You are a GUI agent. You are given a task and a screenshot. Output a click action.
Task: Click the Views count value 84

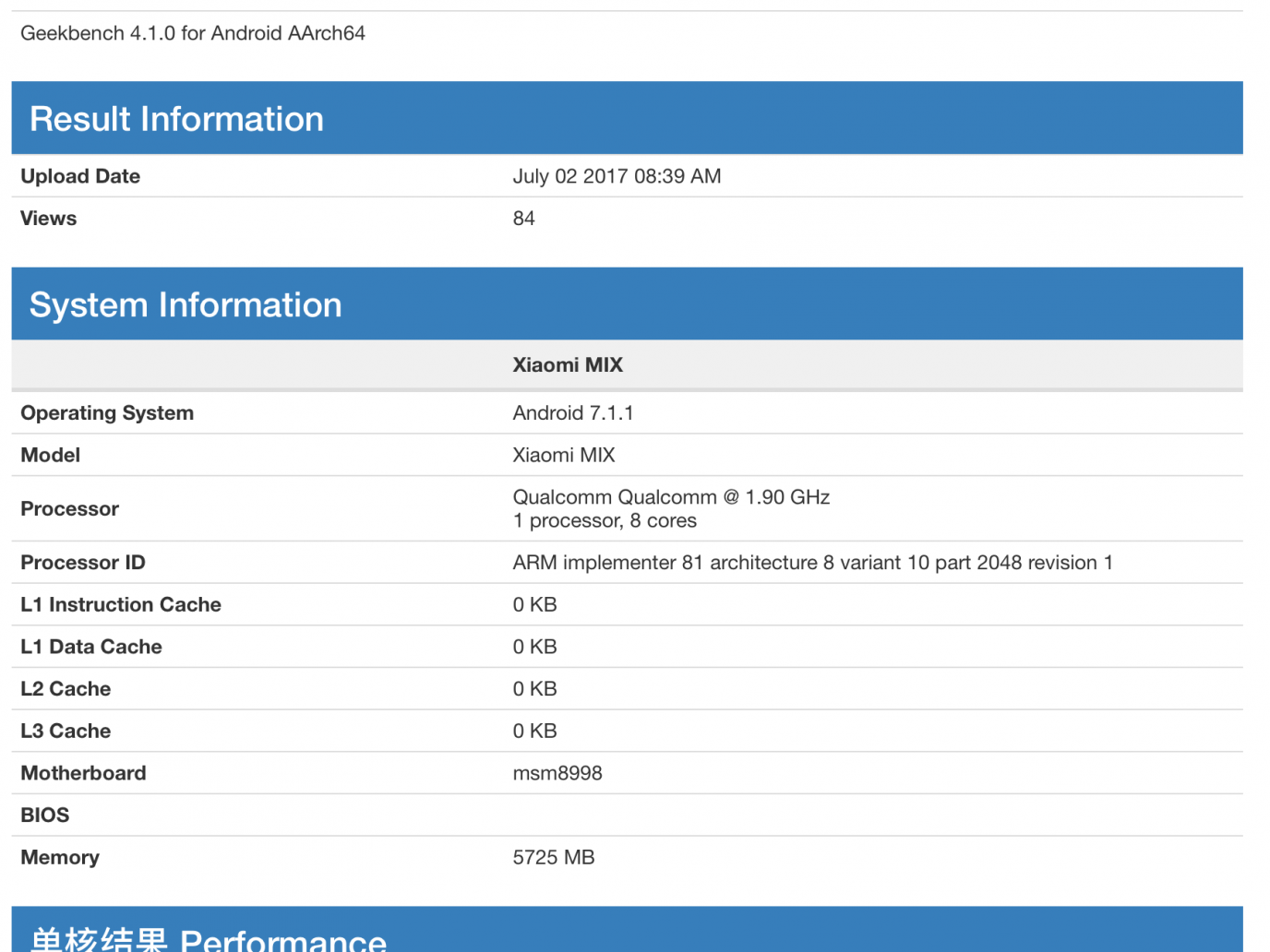coord(523,219)
